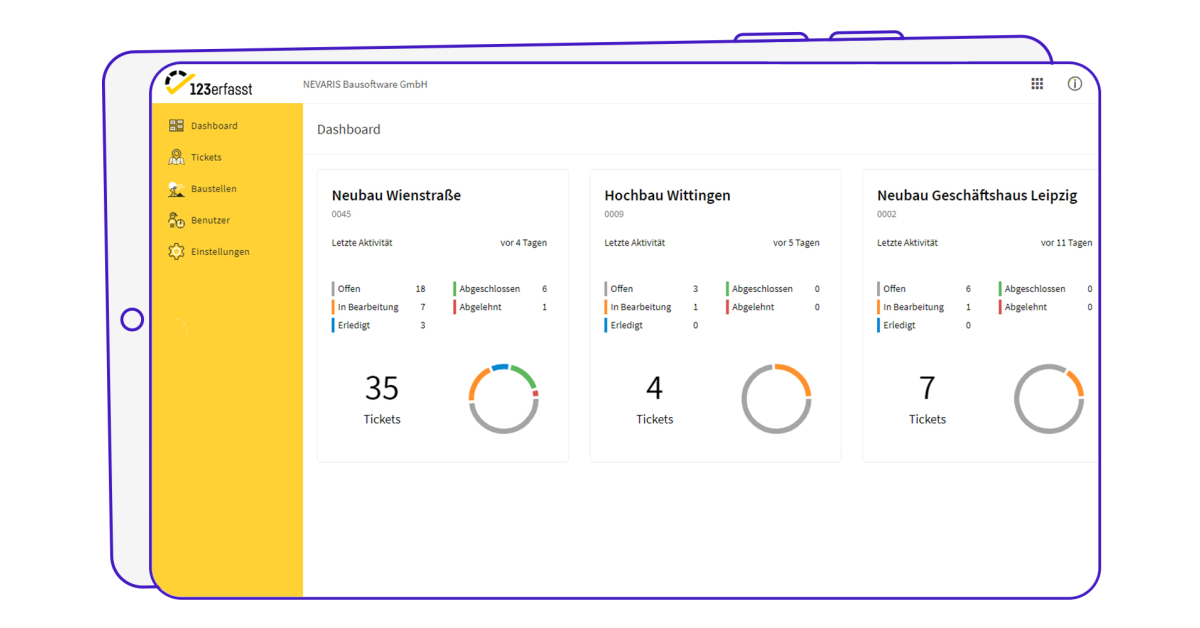
Task: Select Einstellungen menu label
Action: click(220, 252)
